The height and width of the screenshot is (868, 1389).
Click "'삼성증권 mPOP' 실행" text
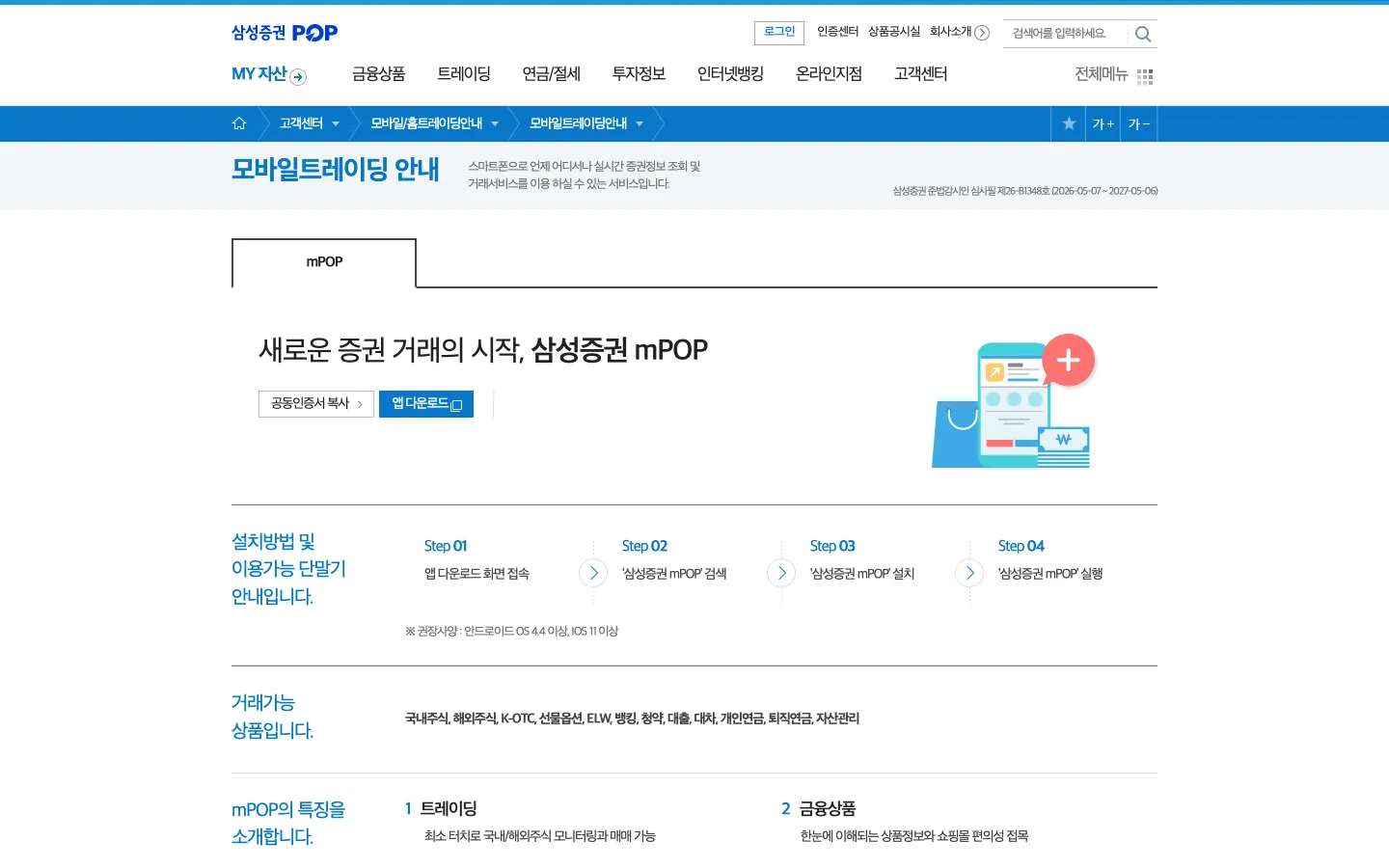[x=1050, y=574]
